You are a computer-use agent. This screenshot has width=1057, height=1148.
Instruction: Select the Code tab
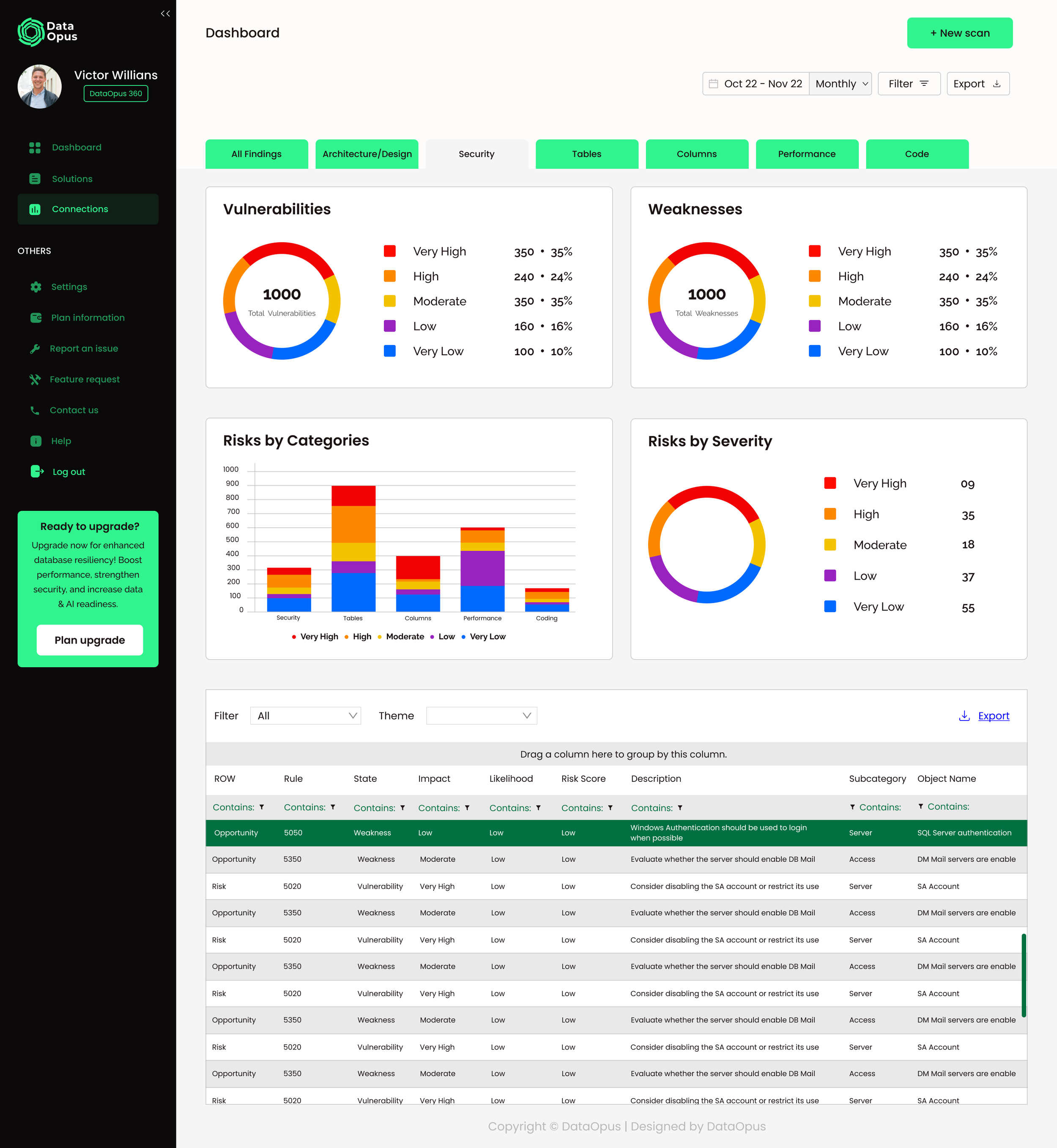pyautogui.click(x=917, y=154)
